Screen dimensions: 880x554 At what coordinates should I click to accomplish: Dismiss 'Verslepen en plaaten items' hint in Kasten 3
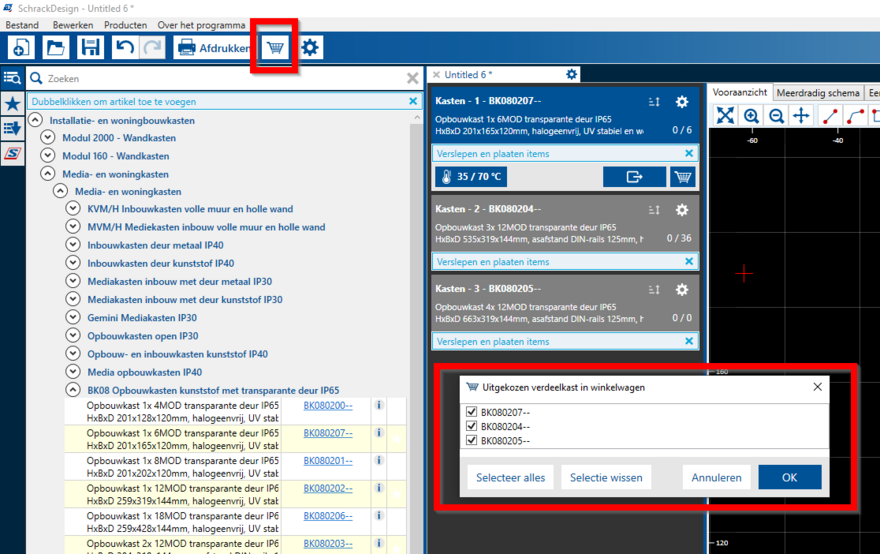point(689,341)
